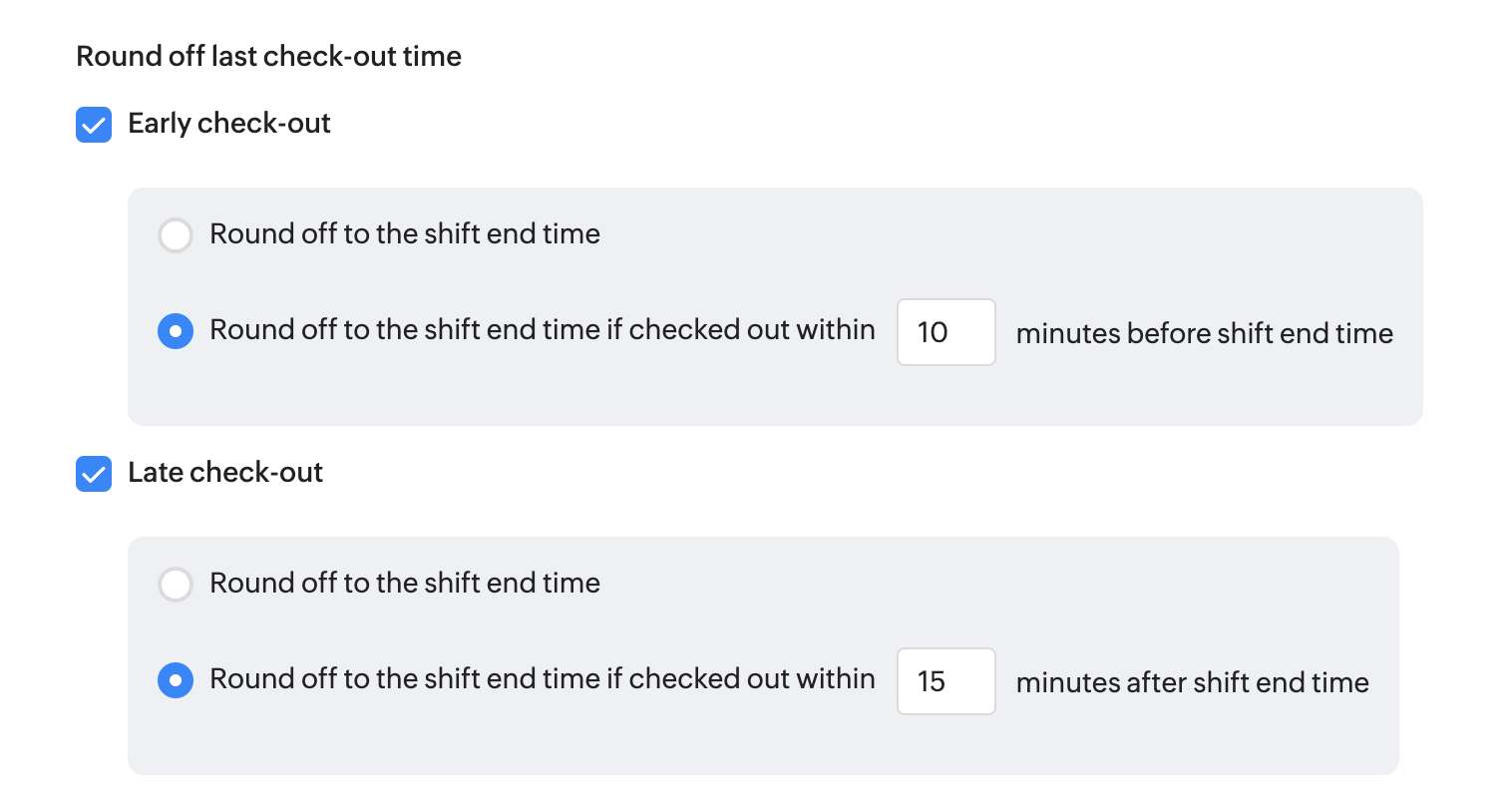Focus the early check-out minutes field showing 10
The height and width of the screenshot is (808, 1512).
[x=945, y=332]
